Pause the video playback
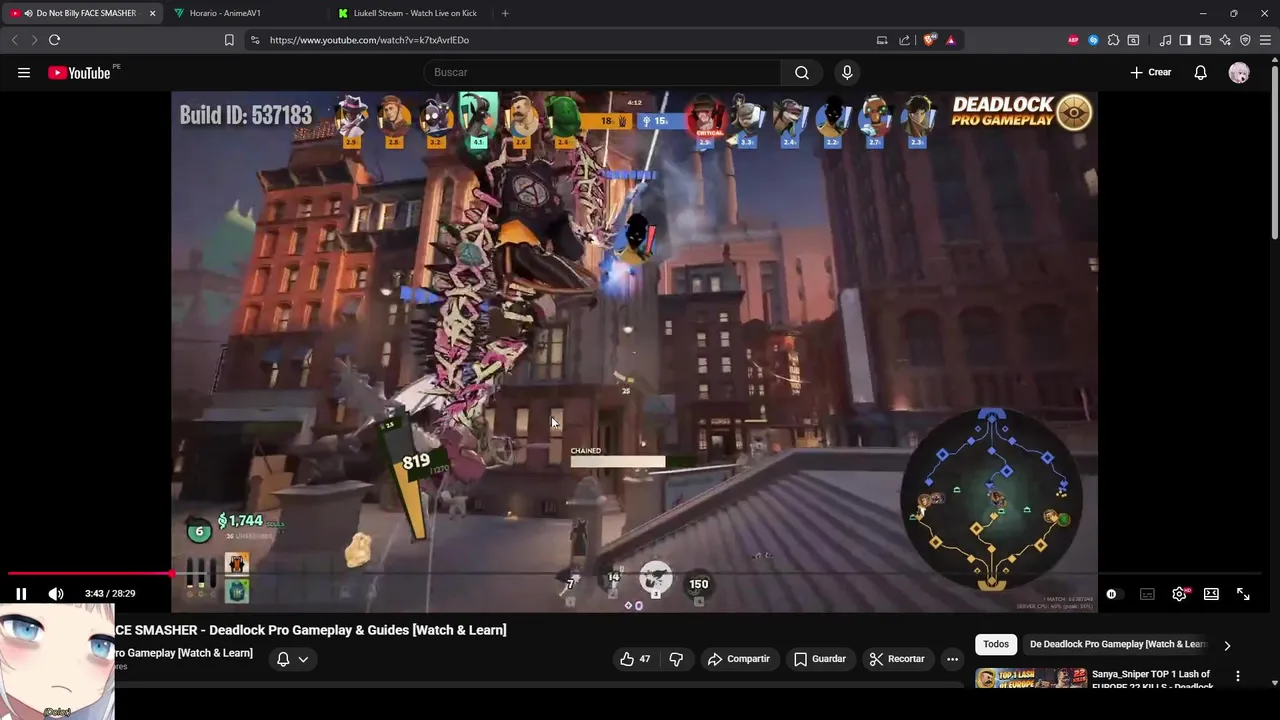1280x720 pixels. point(21,594)
